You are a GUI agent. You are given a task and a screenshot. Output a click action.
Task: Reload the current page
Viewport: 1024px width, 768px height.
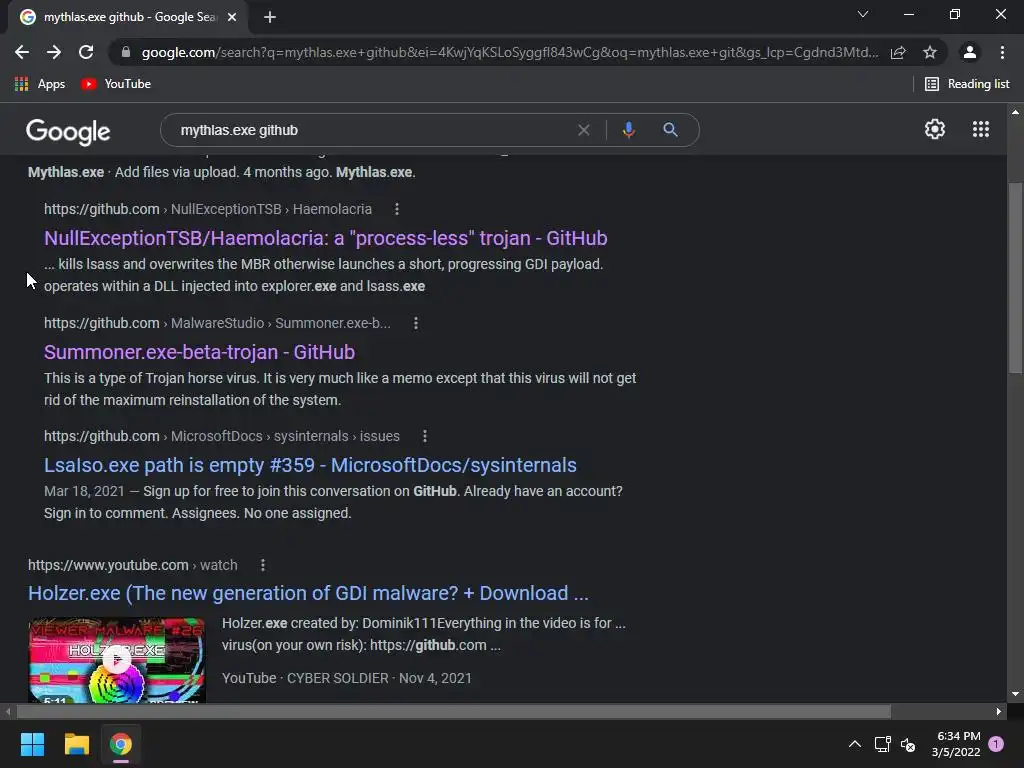(86, 52)
